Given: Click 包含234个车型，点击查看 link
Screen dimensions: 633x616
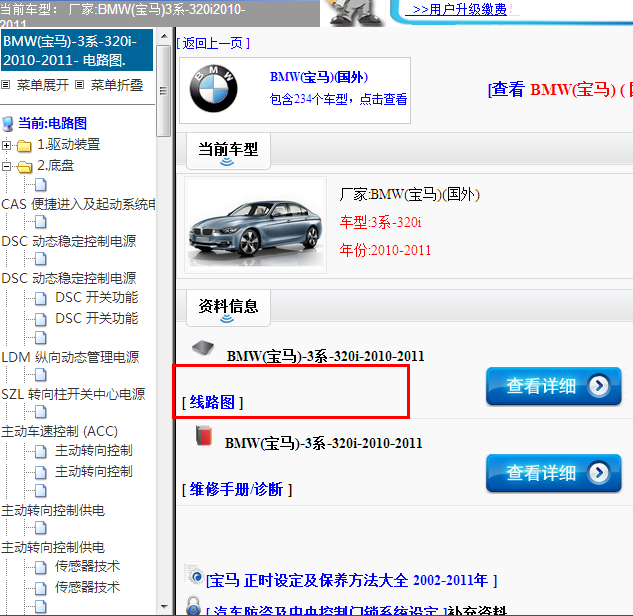Looking at the screenshot, I should 338,99.
